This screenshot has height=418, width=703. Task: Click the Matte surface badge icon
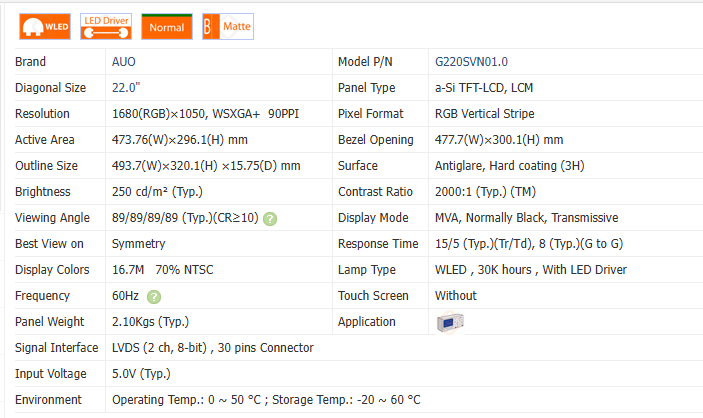pyautogui.click(x=227, y=27)
